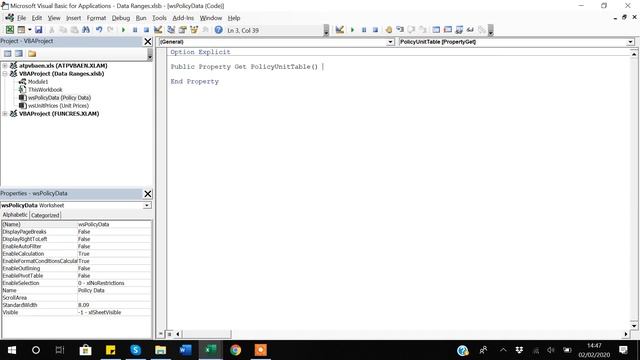Image resolution: width=640 pixels, height=360 pixels.
Task: Open the (General) object dropdown
Action: click(390, 42)
